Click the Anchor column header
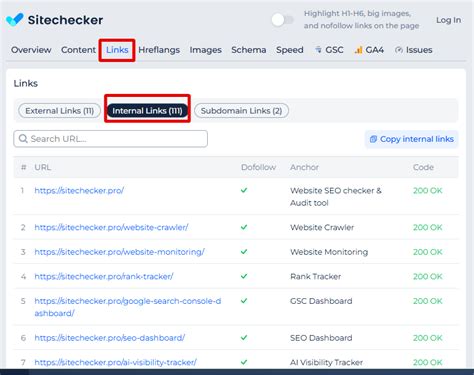474x375 pixels. coord(304,167)
